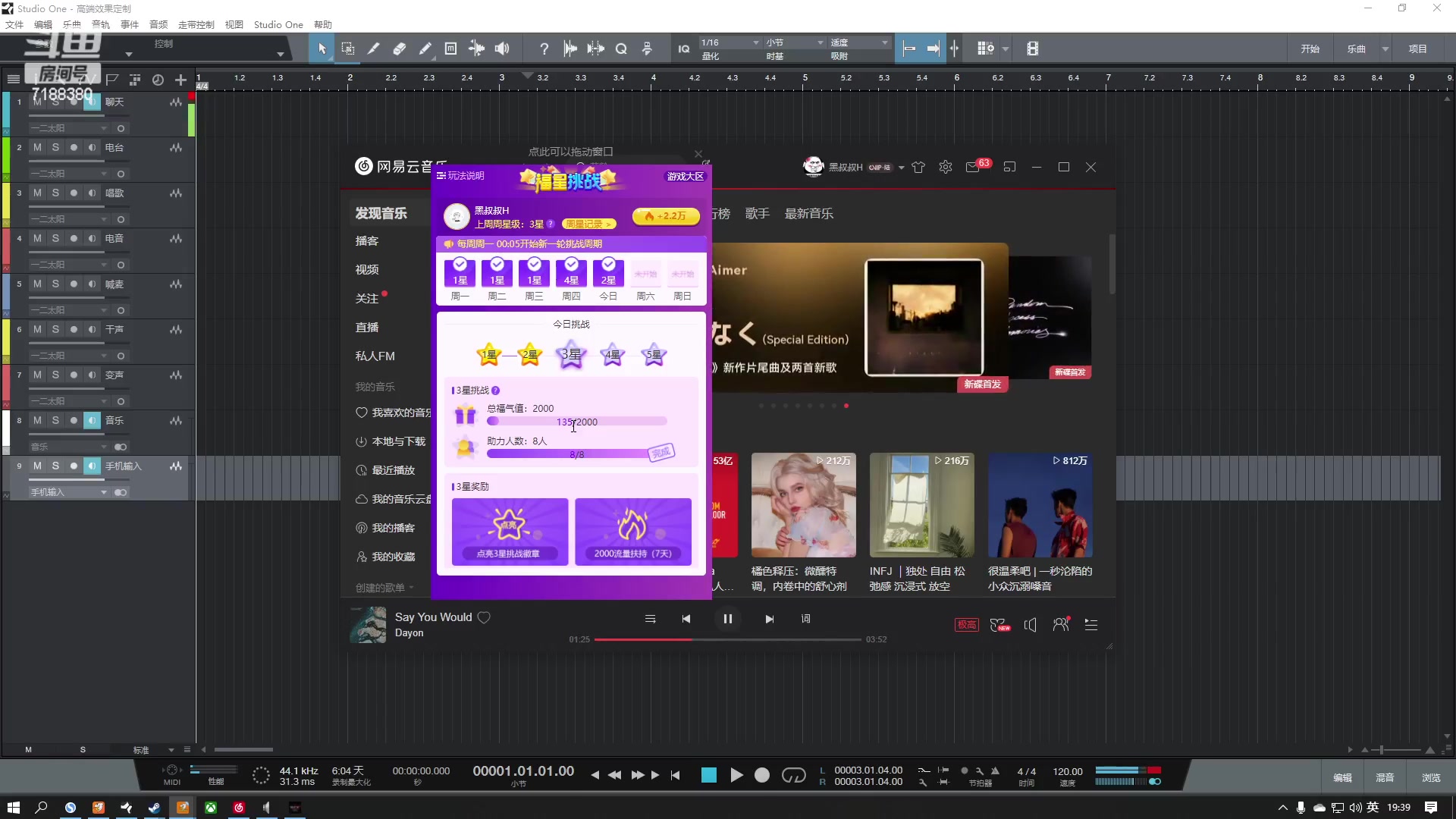Viewport: 1456px width, 819px height.
Task: Click the question mark help icon
Action: tap(544, 49)
